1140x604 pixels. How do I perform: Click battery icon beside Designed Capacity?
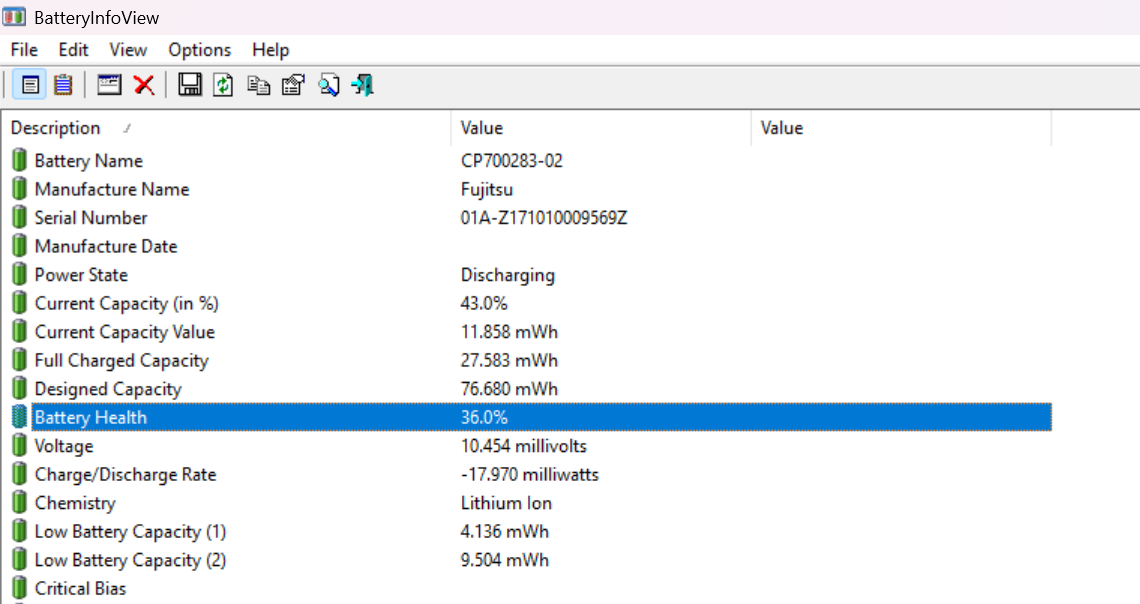click(x=20, y=389)
